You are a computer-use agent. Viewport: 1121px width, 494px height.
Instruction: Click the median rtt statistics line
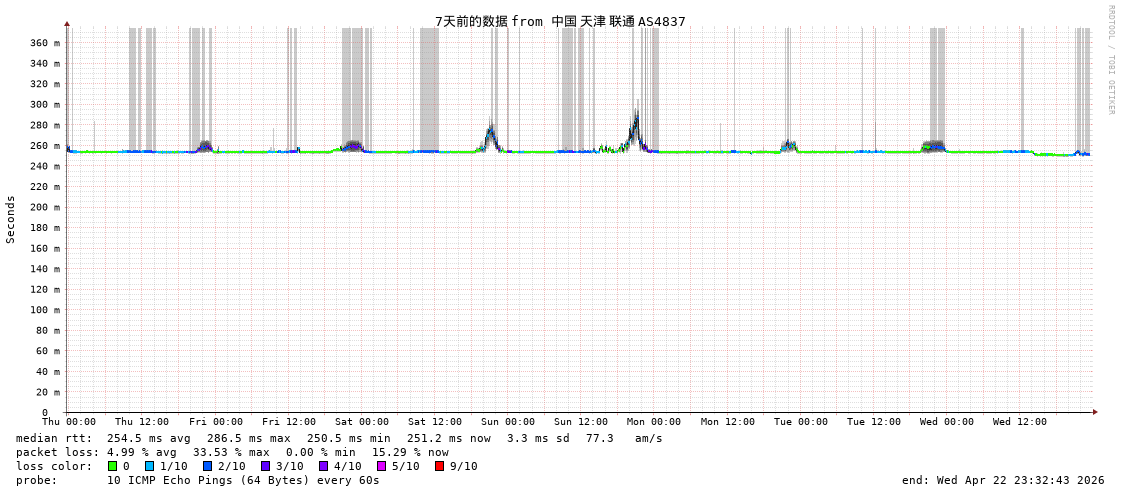click(339, 438)
